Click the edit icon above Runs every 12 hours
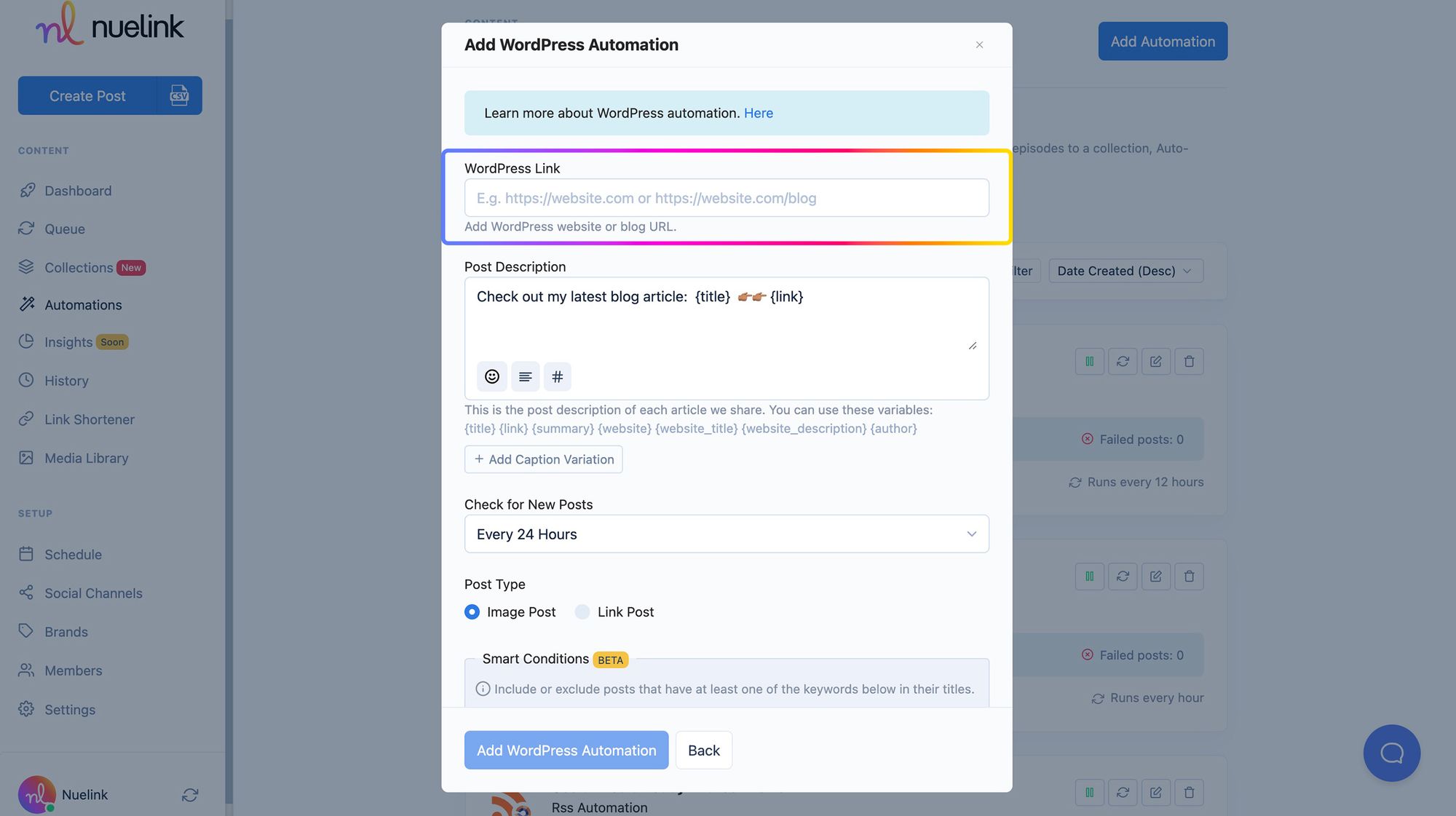1456x816 pixels. point(1155,361)
